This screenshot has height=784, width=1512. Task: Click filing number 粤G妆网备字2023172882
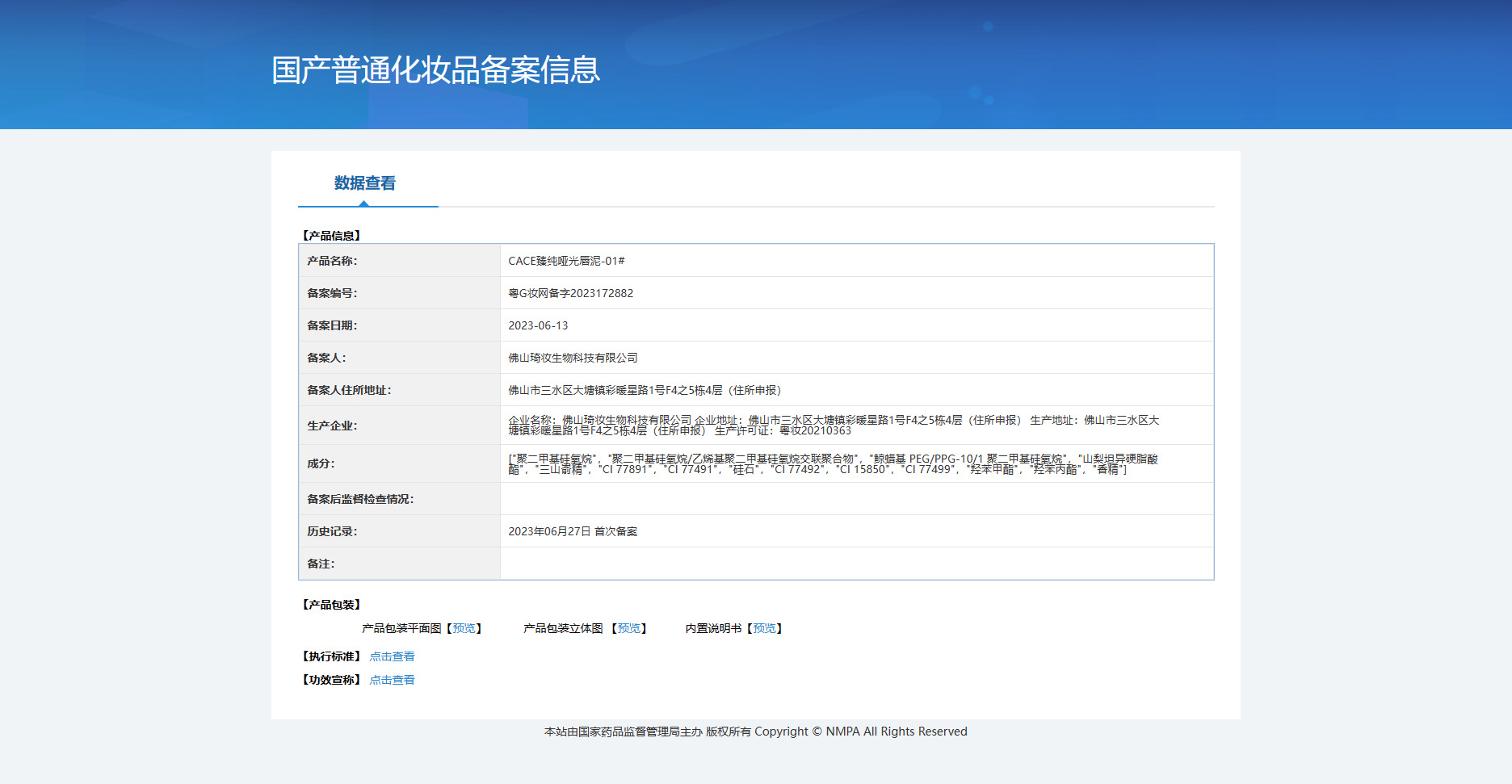pos(570,293)
